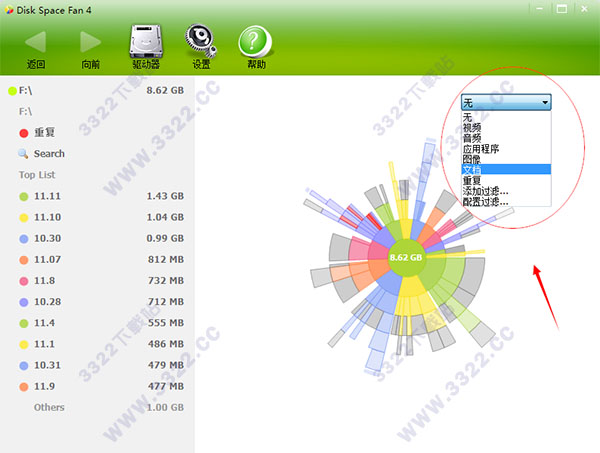Open Settings (设置) gear icon
The width and height of the screenshot is (600, 453).
click(x=201, y=41)
